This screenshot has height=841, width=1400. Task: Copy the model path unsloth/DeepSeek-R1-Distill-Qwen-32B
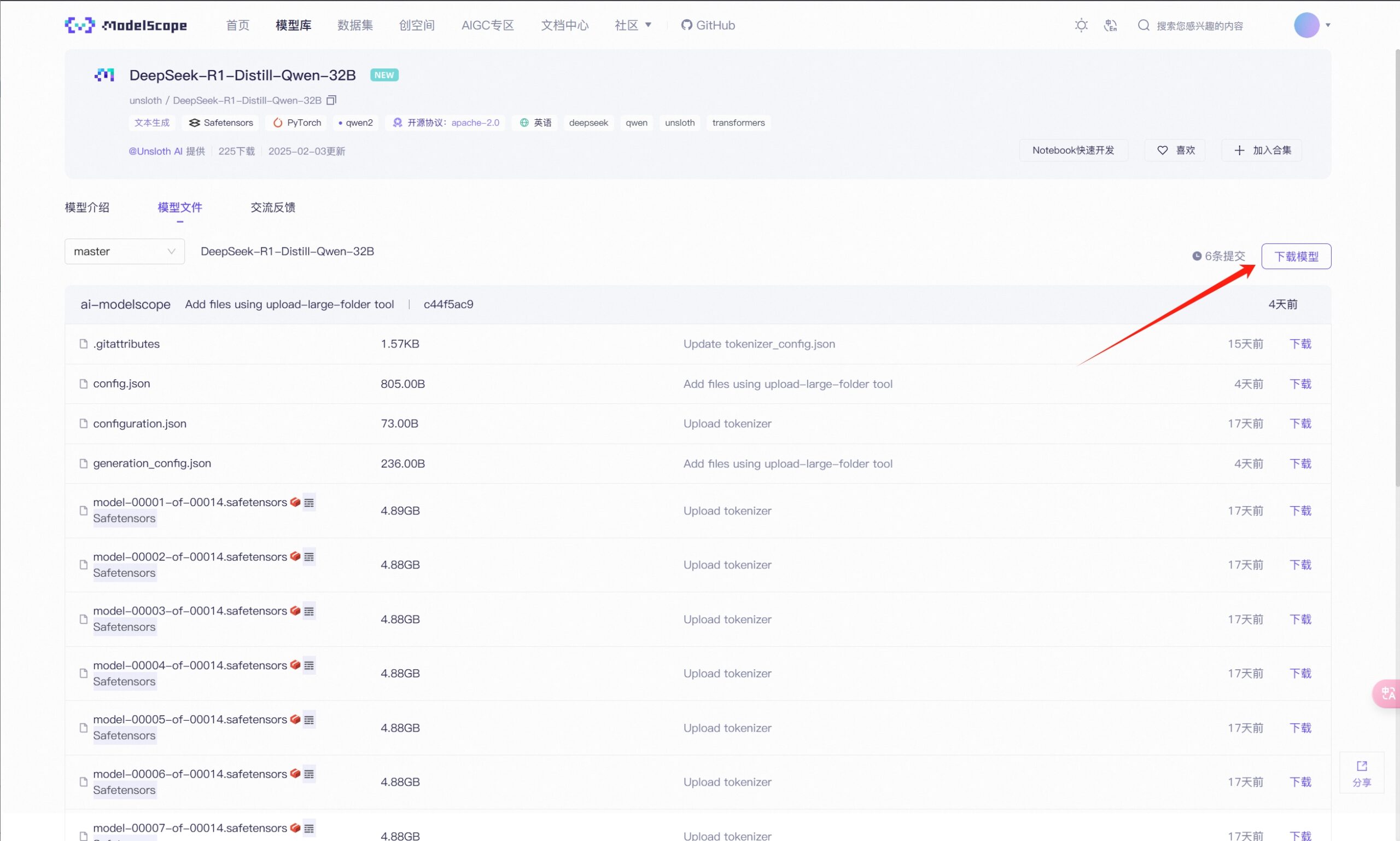[331, 100]
